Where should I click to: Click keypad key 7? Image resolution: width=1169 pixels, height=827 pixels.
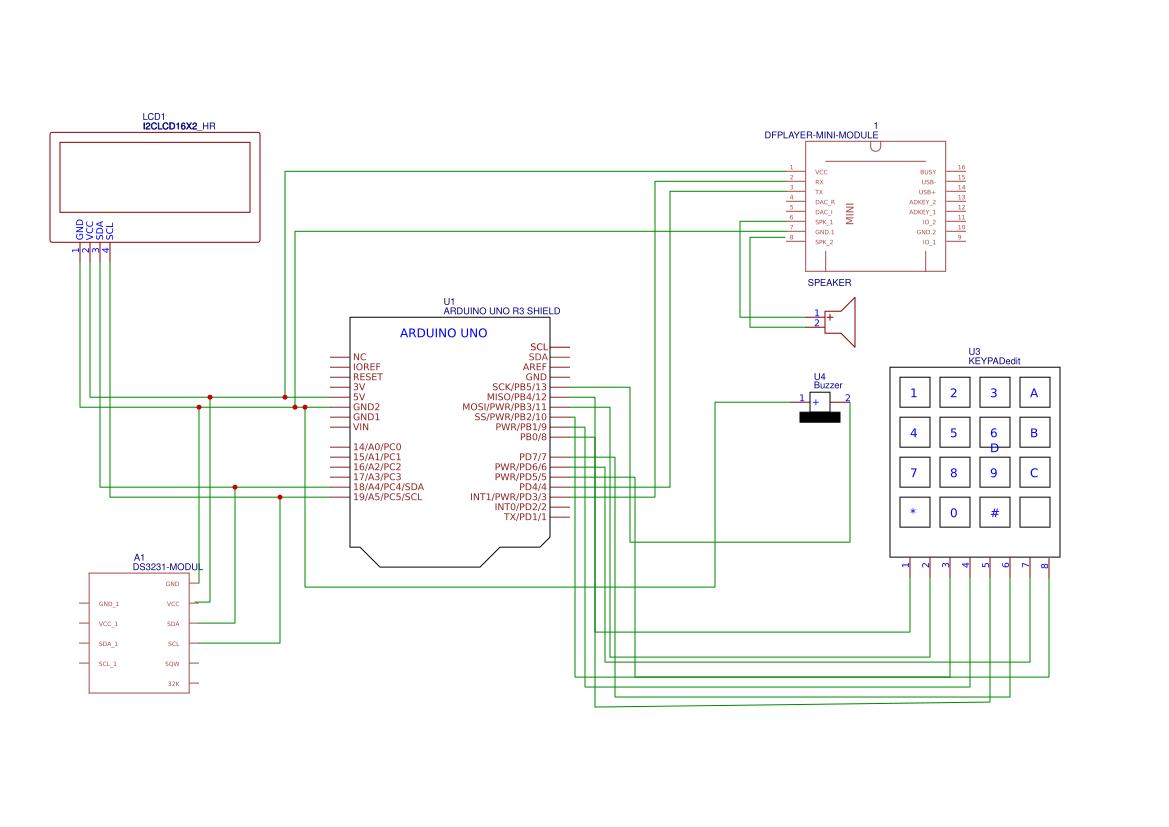pos(914,473)
